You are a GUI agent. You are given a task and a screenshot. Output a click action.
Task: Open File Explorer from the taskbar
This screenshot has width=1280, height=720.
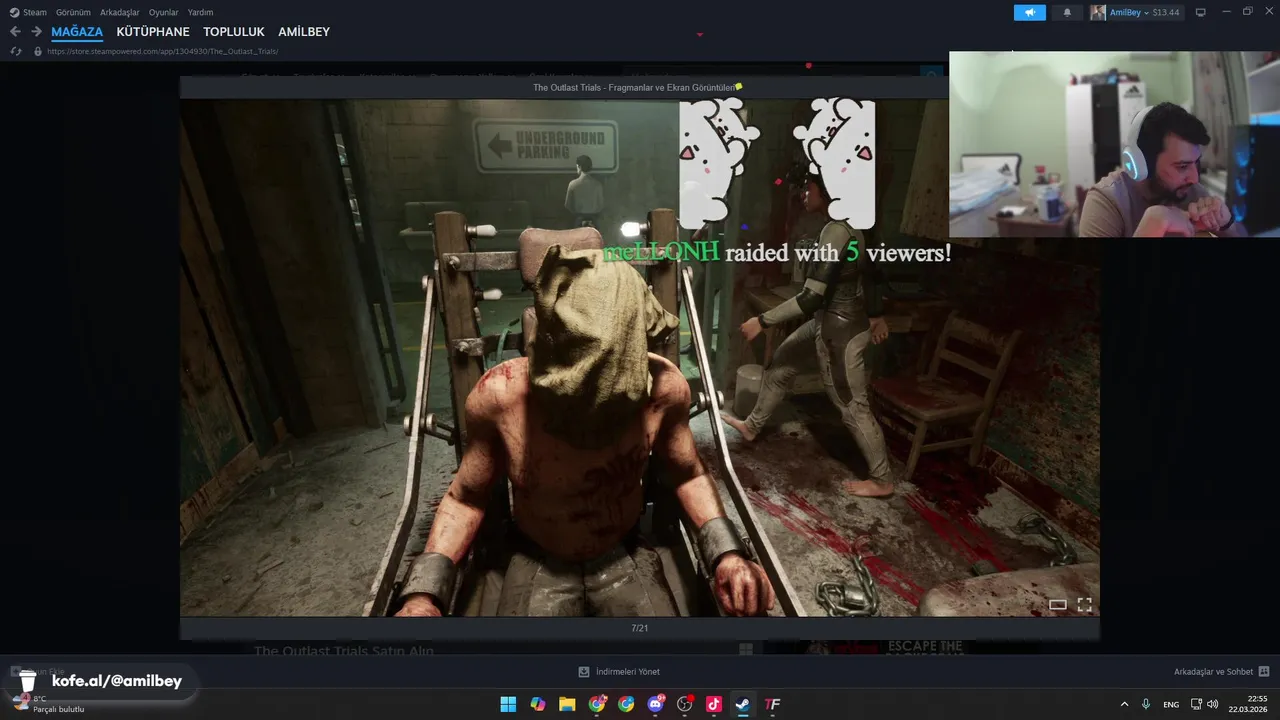coord(567,704)
